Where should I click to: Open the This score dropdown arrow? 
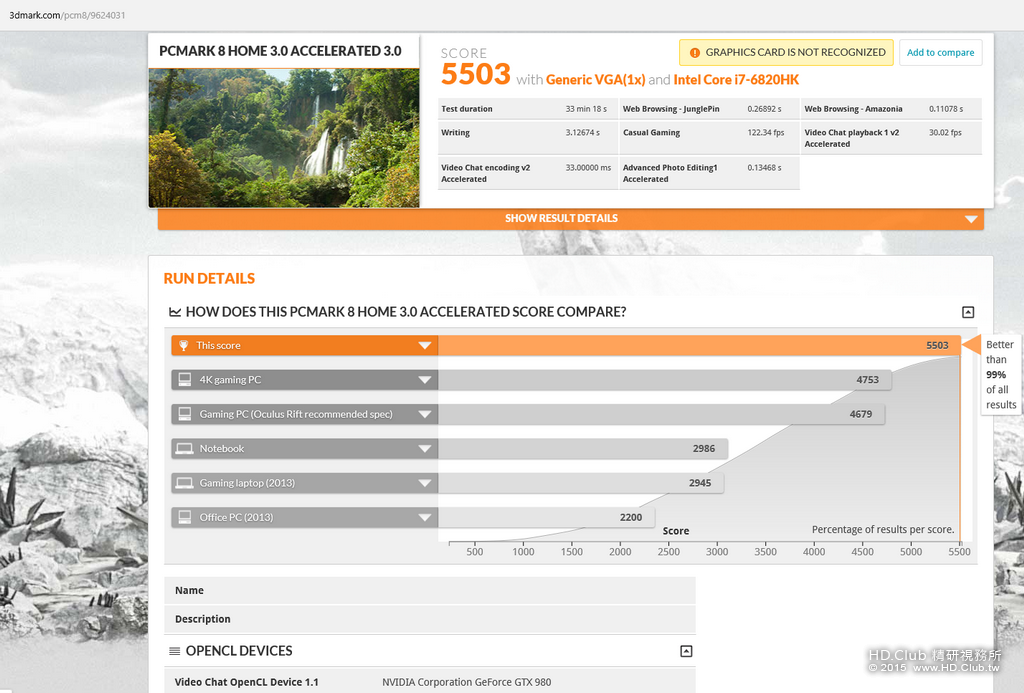[x=424, y=346]
